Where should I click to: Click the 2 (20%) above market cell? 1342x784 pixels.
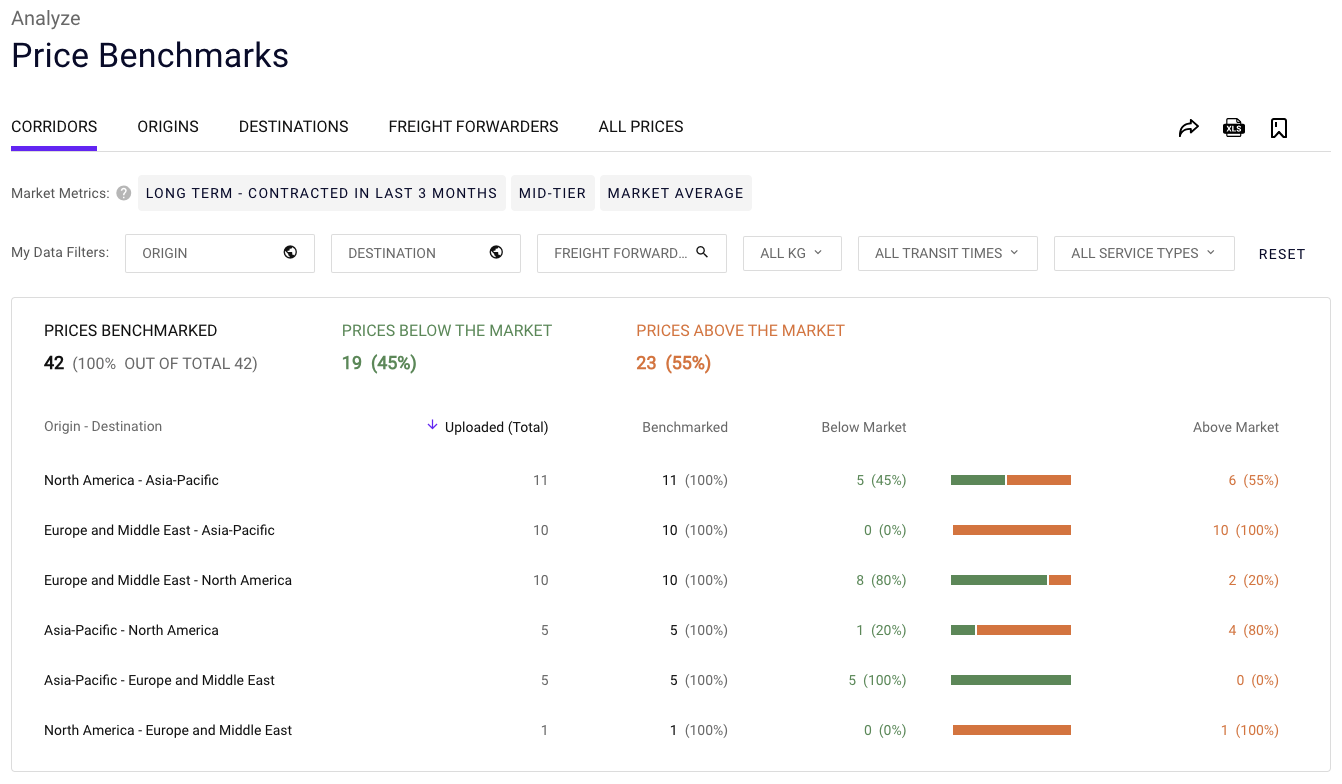[x=1254, y=580]
